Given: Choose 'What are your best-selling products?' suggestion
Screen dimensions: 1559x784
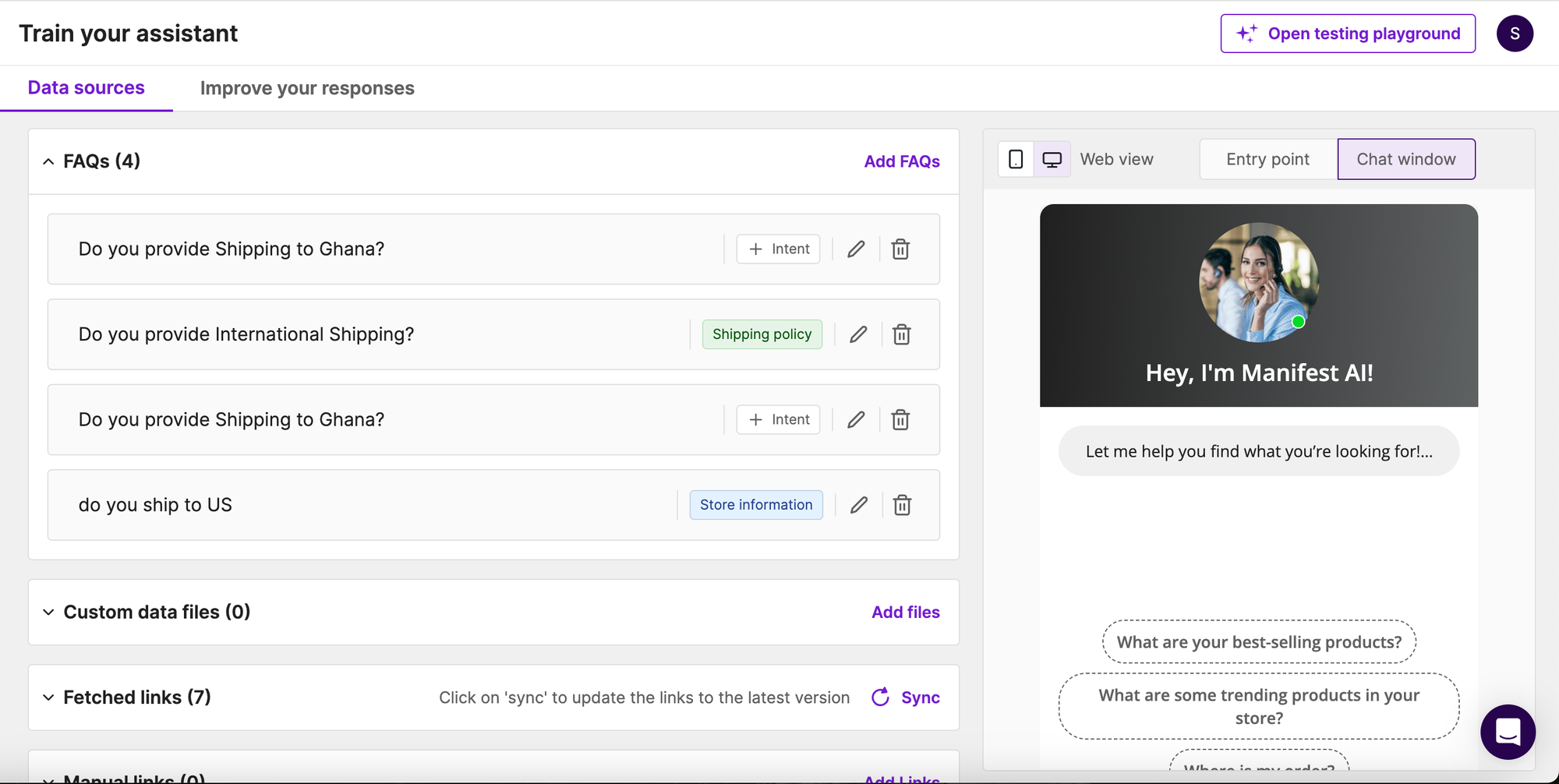Looking at the screenshot, I should coord(1259,642).
